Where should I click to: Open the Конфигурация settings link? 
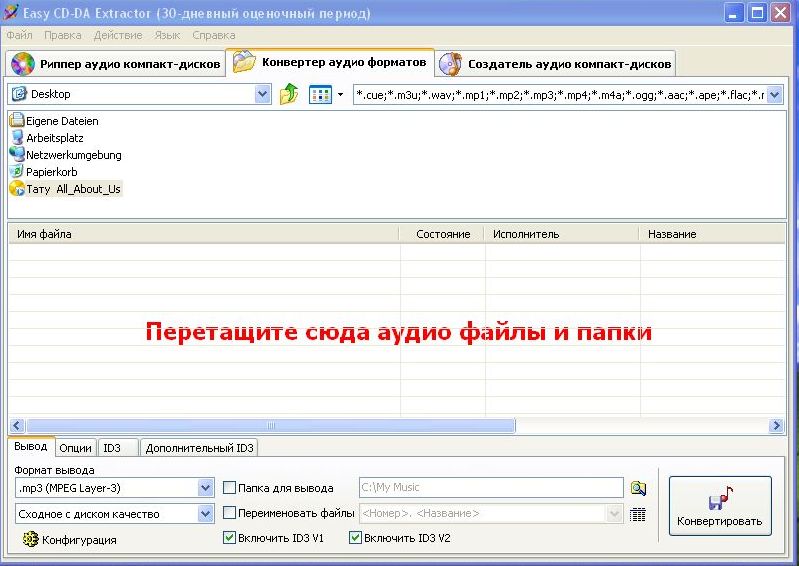tap(79, 540)
